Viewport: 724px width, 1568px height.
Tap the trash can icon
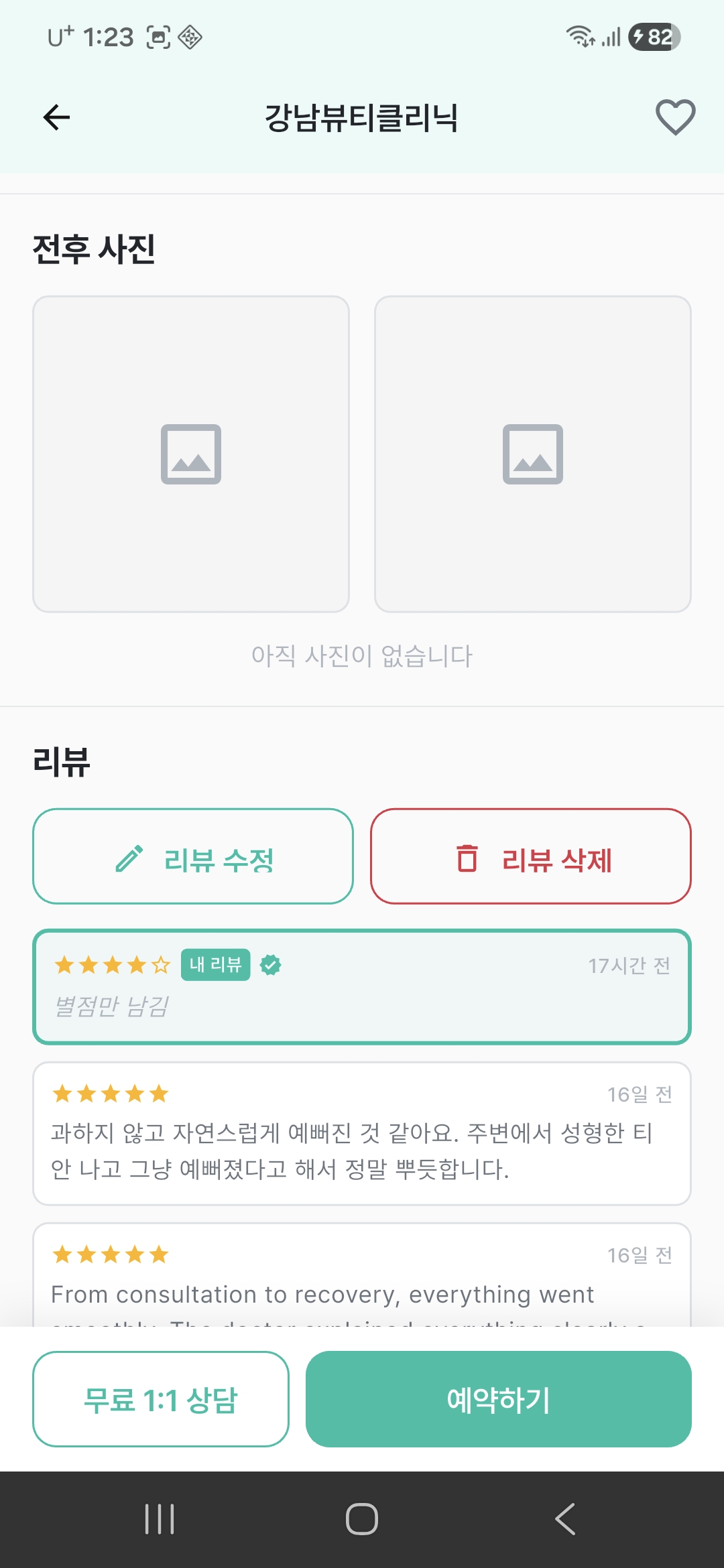pos(467,858)
